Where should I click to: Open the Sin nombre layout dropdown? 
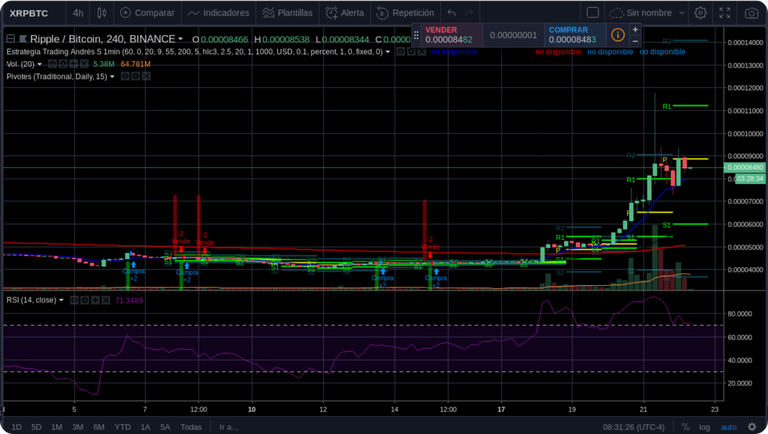[x=647, y=13]
